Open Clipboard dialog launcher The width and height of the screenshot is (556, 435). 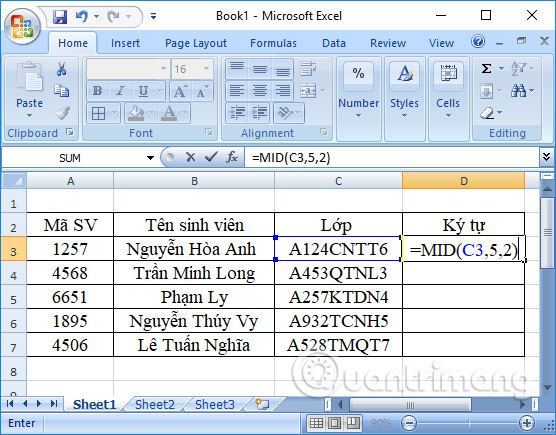[x=70, y=132]
